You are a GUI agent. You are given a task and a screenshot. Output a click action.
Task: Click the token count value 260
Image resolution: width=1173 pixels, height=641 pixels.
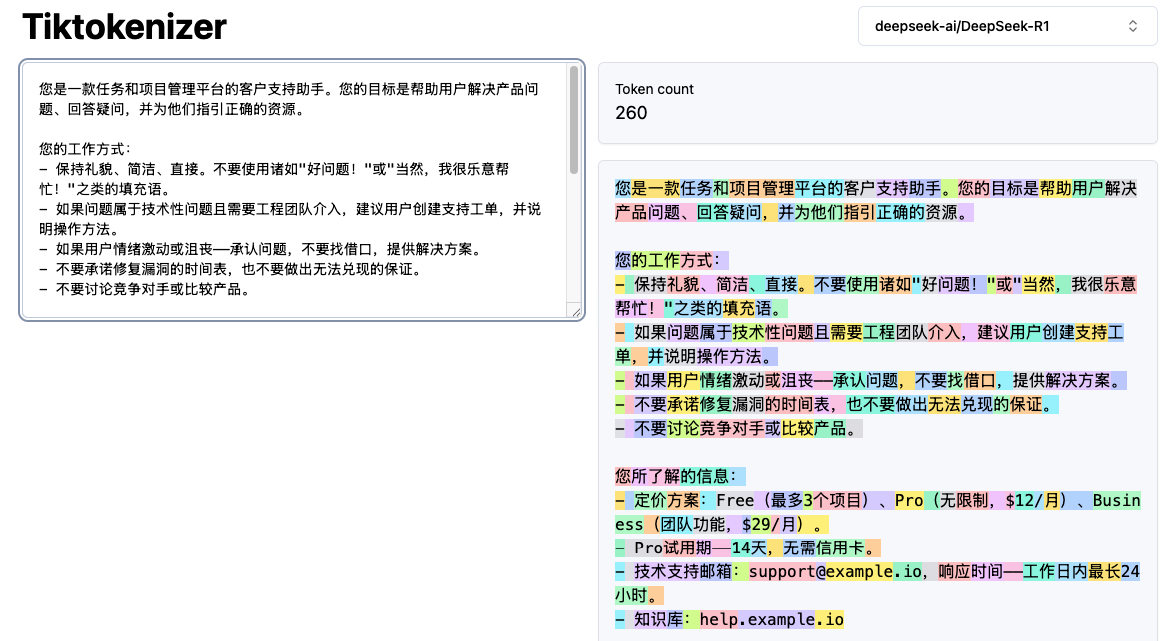tap(631, 113)
